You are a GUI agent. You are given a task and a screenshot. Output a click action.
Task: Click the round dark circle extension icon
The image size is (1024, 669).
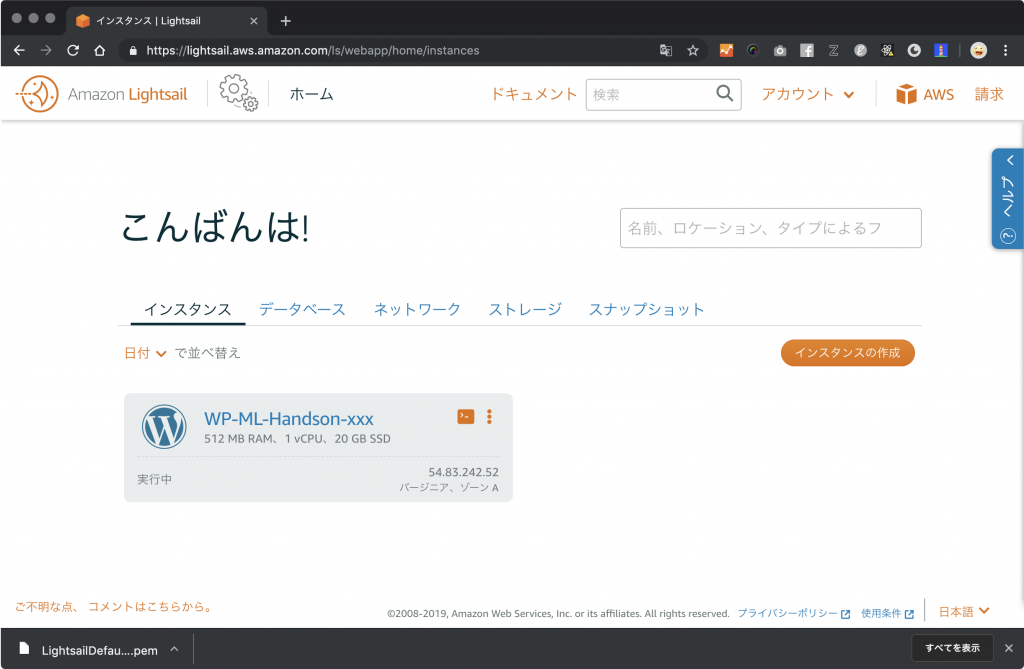click(753, 50)
